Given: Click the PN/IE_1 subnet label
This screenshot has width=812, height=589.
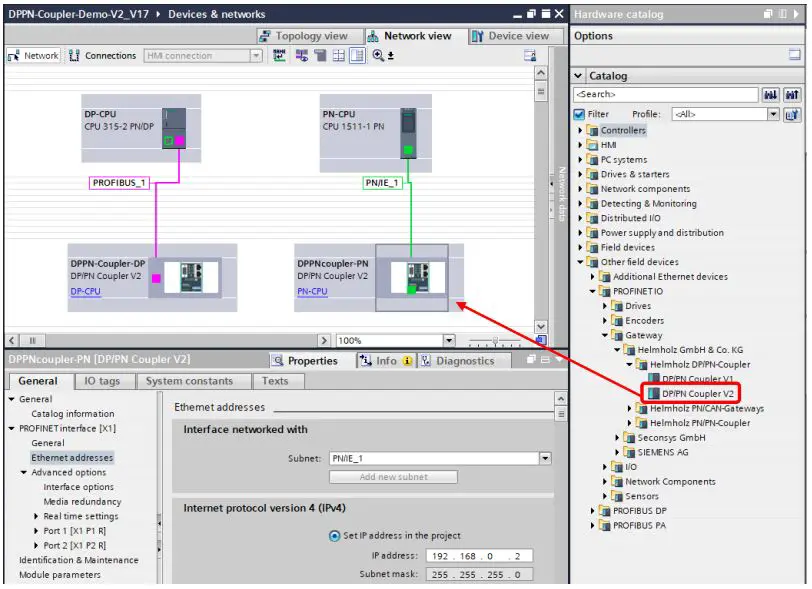Looking at the screenshot, I should pos(382,183).
